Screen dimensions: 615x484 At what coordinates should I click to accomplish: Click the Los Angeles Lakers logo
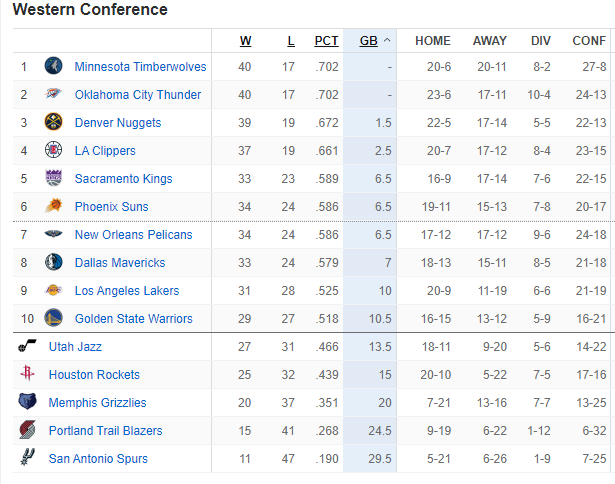click(53, 291)
